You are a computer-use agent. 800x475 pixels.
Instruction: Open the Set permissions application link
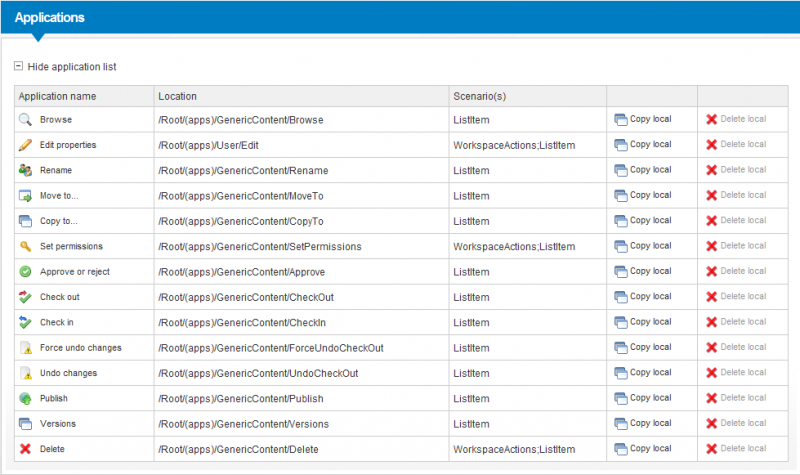point(71,246)
